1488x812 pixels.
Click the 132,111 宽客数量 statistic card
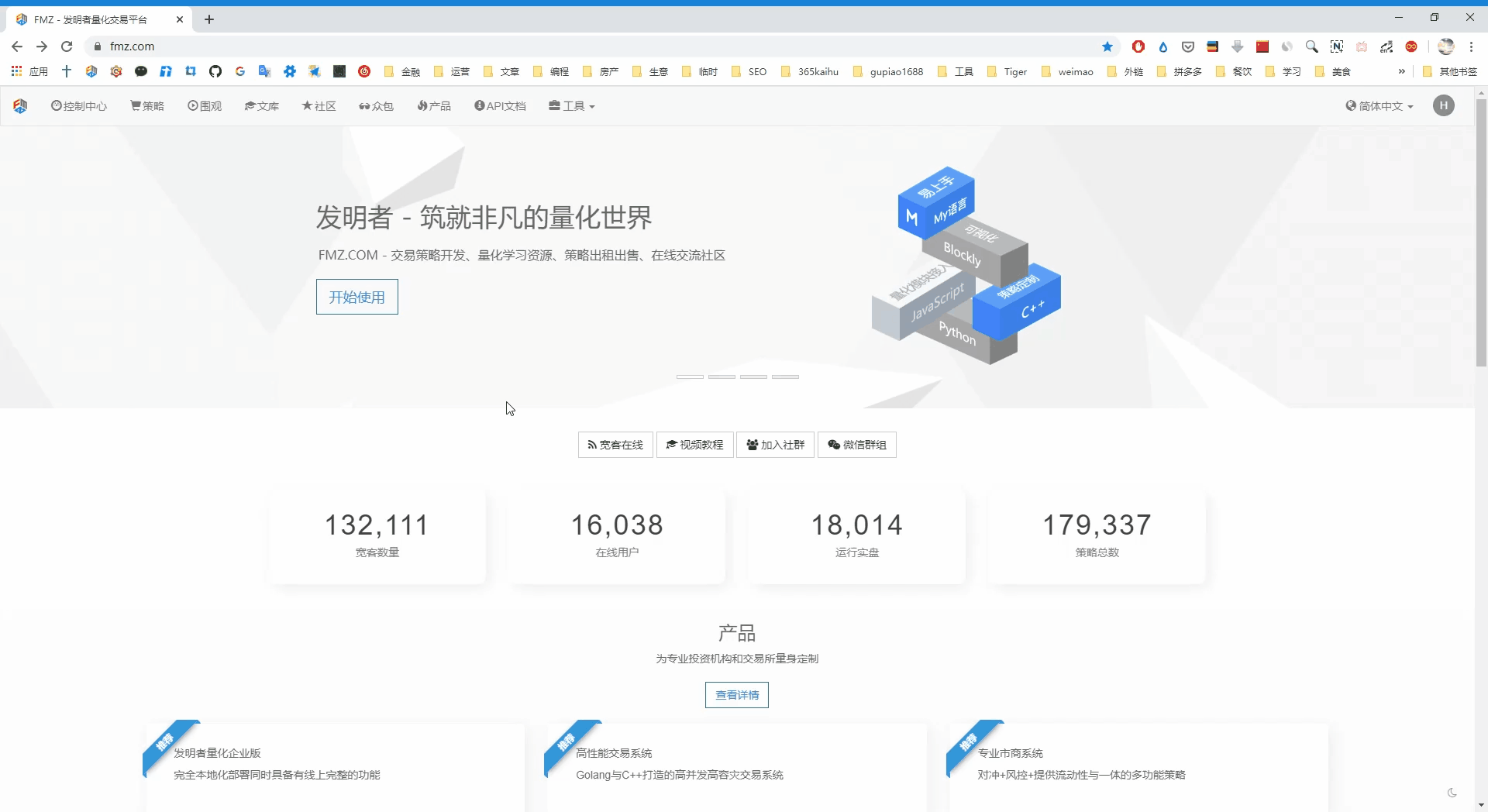point(377,535)
